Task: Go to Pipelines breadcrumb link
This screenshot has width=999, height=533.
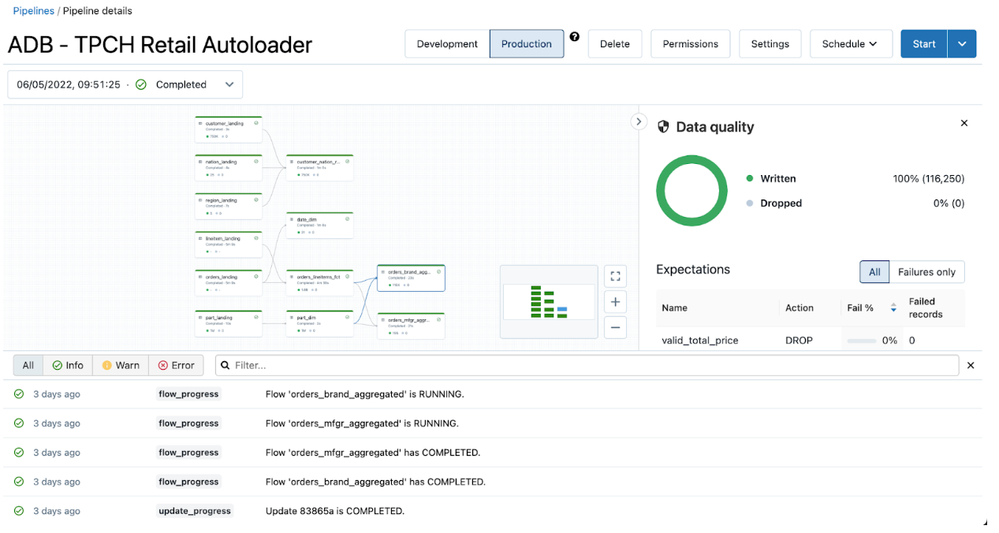Action: pos(34,11)
